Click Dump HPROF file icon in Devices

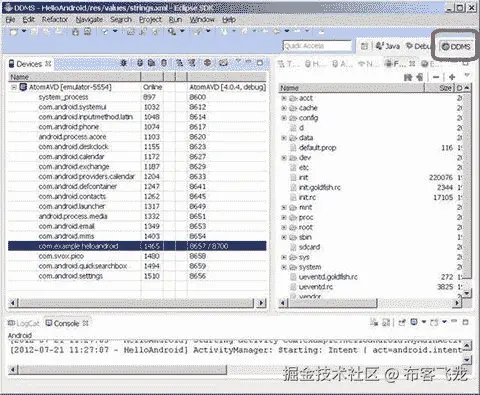[152, 63]
